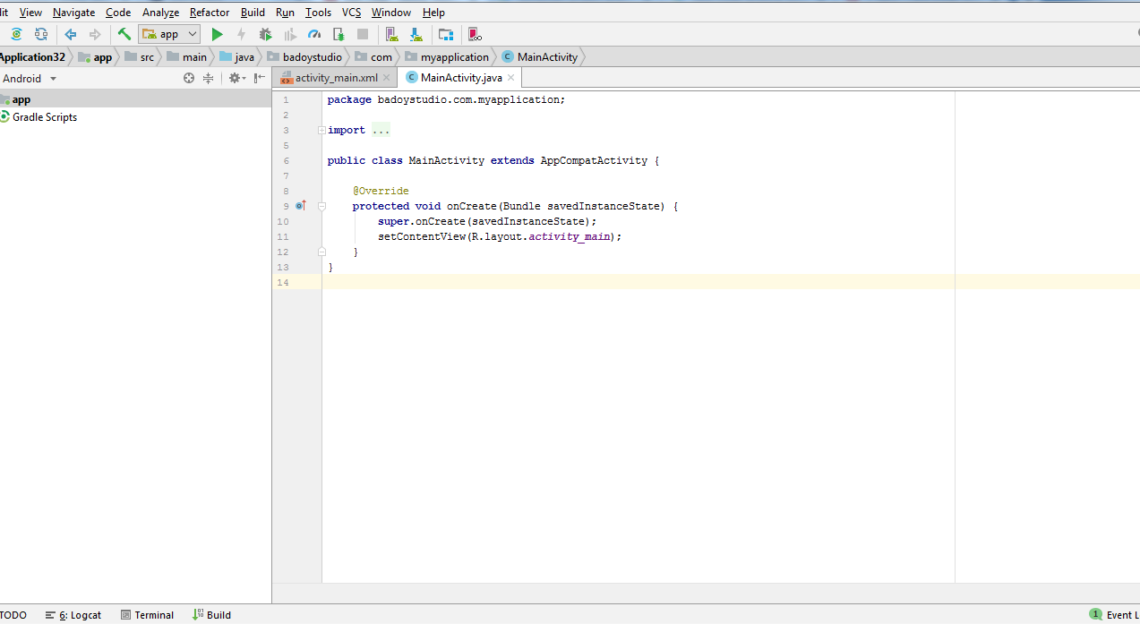Screen dimensions: 1140x624
Task: Hide the Project tool window panel
Action: [x=259, y=78]
